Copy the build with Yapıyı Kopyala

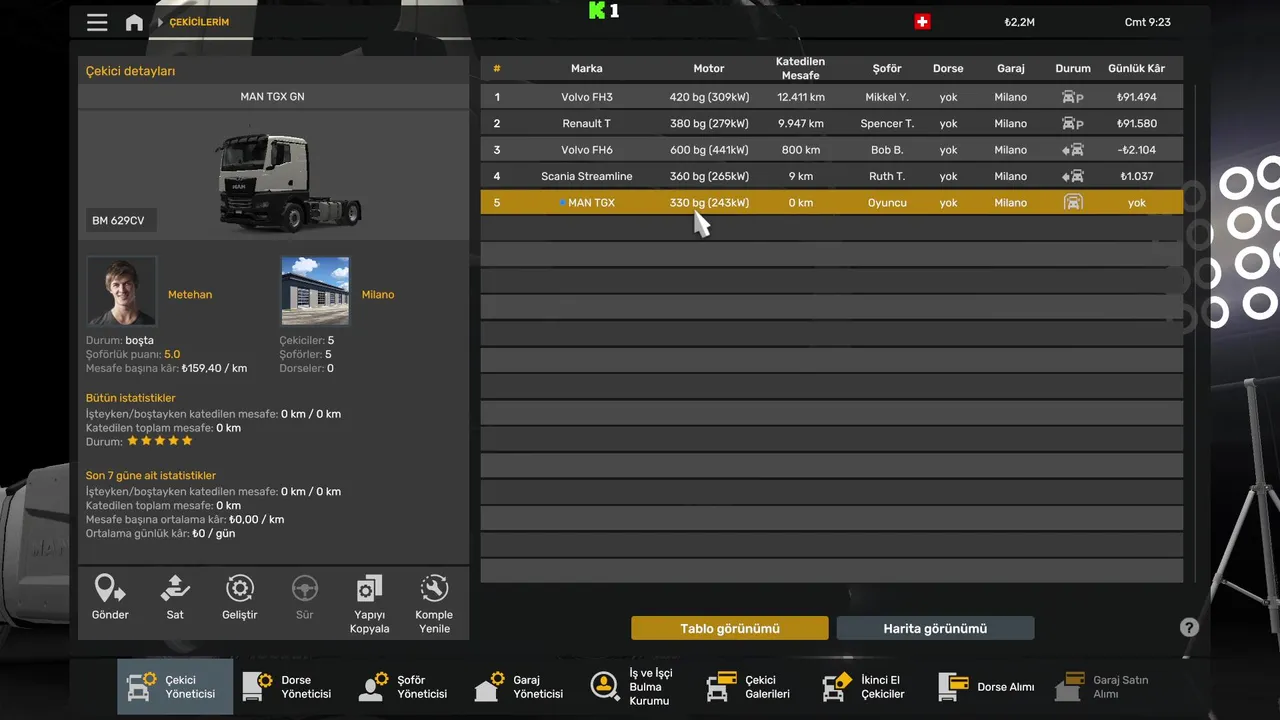click(369, 605)
